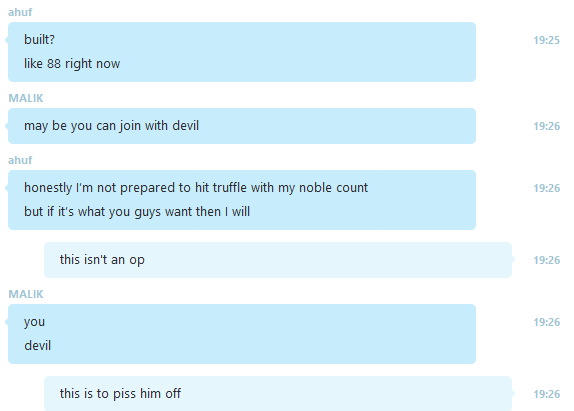Click the 19:25 timestamp
Image resolution: width=574 pixels, height=411 pixels.
click(x=546, y=40)
